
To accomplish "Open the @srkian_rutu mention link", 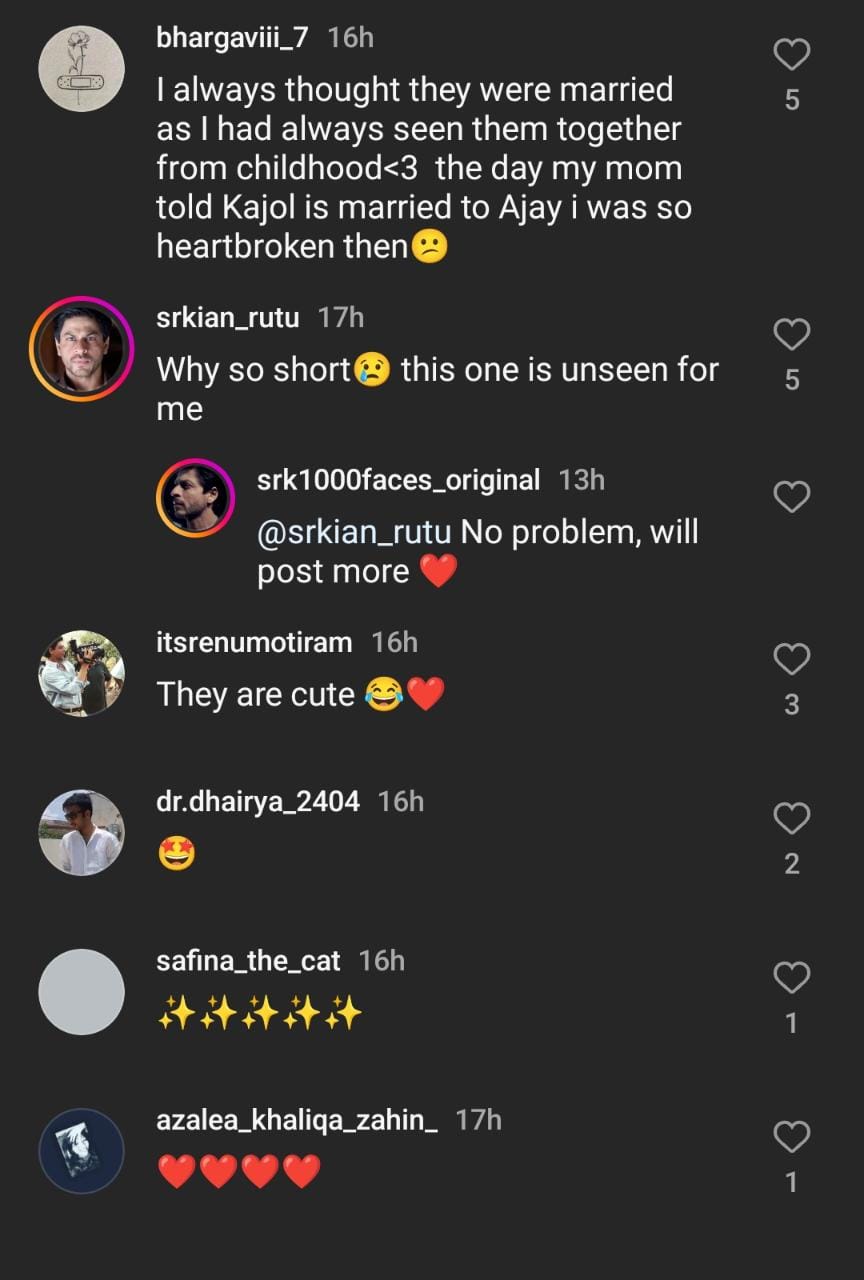I will tap(354, 532).
